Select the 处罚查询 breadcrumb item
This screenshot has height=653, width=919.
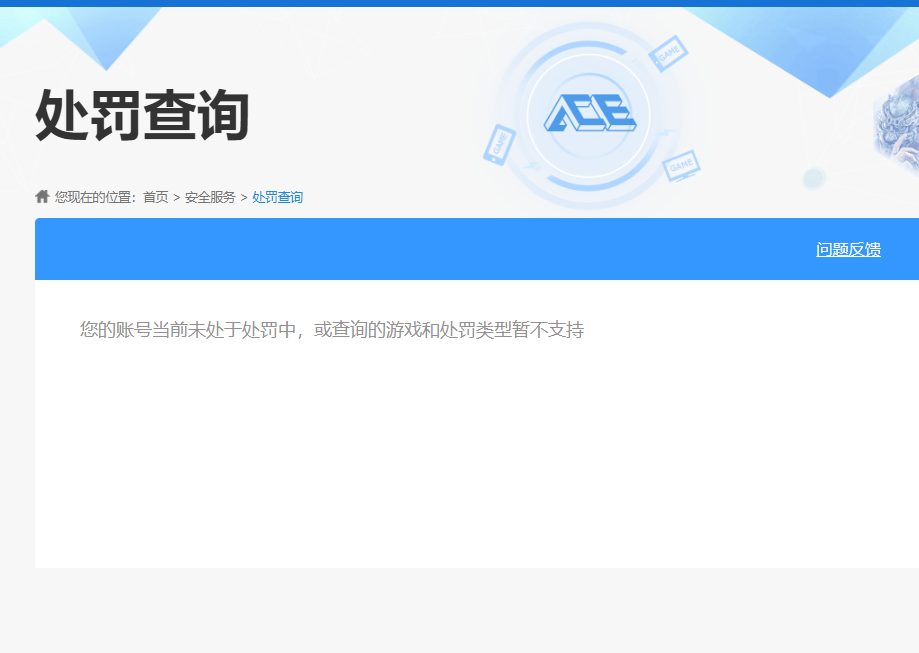(x=276, y=197)
